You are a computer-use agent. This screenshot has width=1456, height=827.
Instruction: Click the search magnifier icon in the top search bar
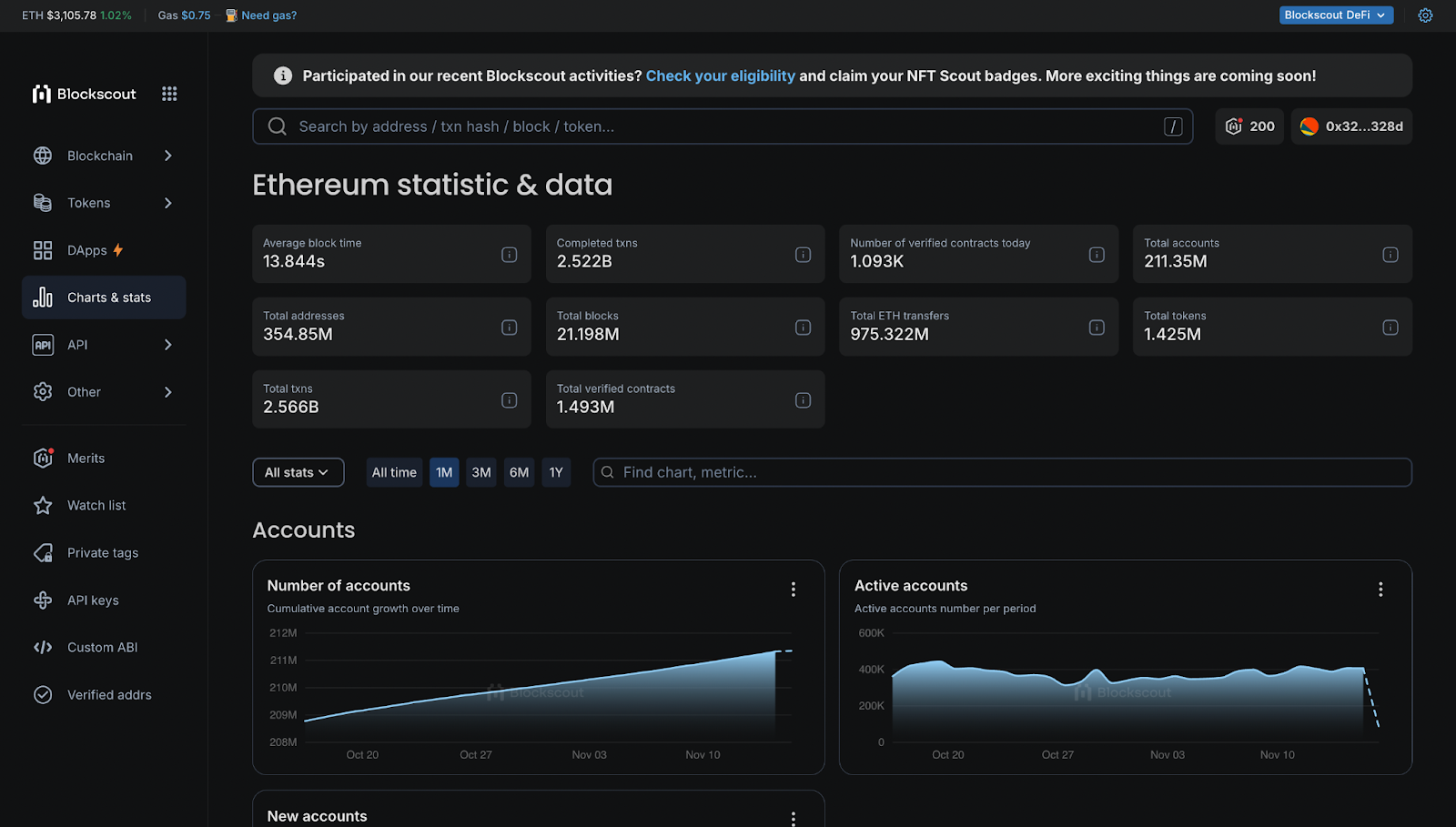[278, 126]
